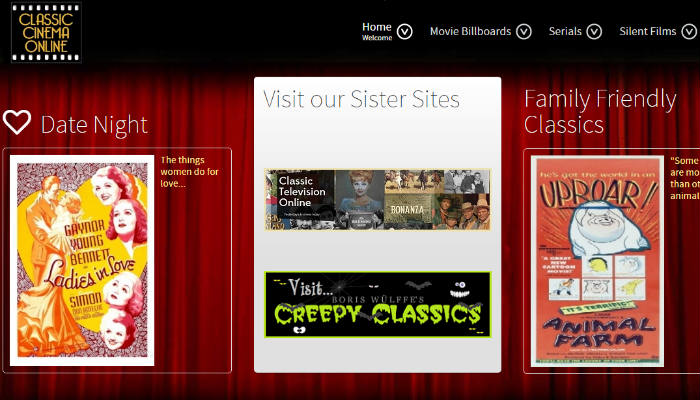700x400 pixels.
Task: Select the Home menu item
Action: tap(377, 27)
